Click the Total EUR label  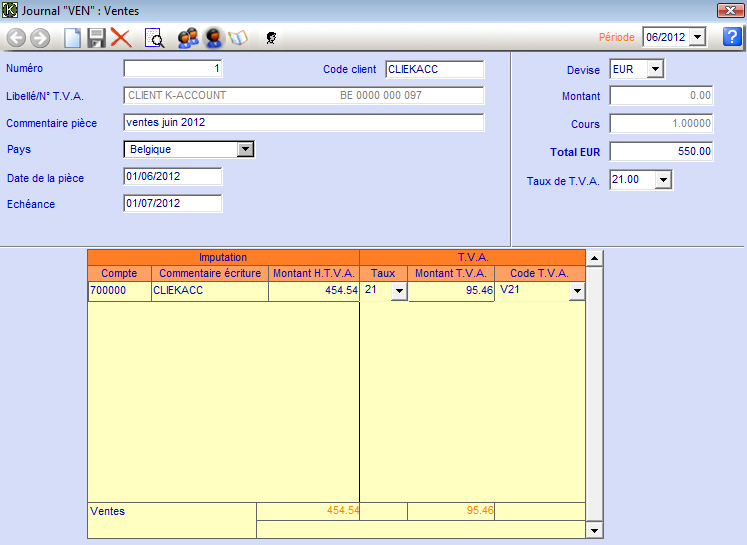coord(575,152)
